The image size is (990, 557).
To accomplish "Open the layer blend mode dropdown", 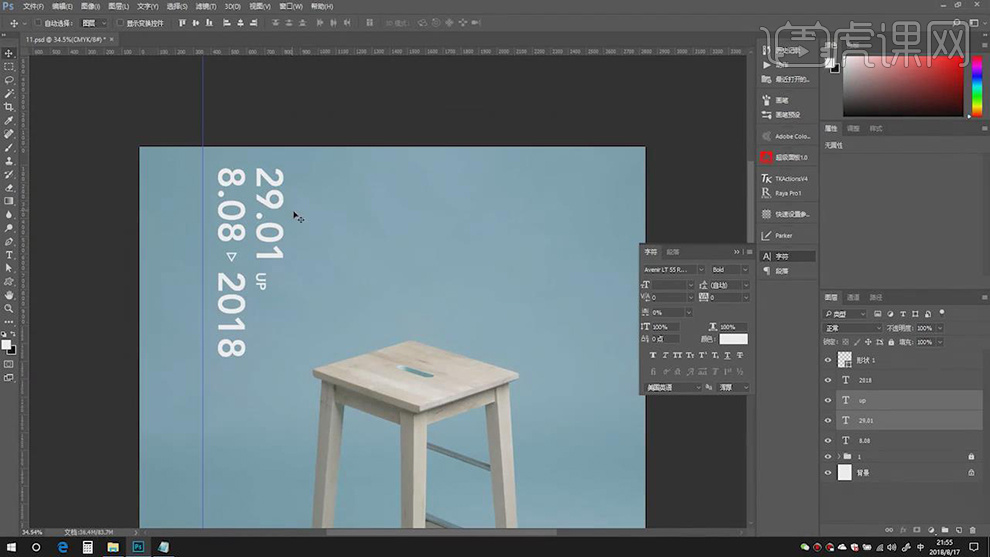I will click(853, 328).
